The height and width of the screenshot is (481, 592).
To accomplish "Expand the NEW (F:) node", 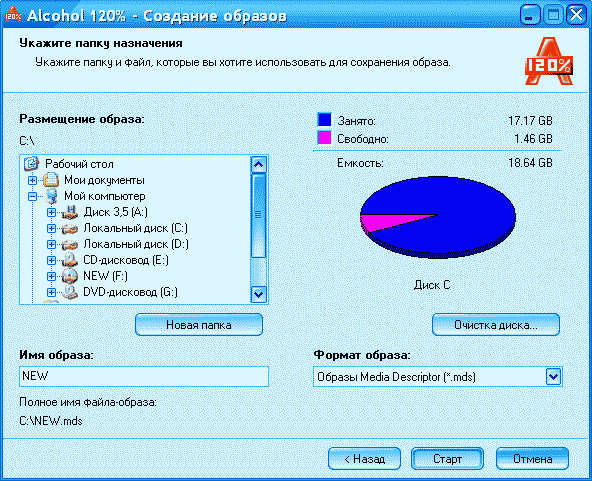I will coord(51,276).
